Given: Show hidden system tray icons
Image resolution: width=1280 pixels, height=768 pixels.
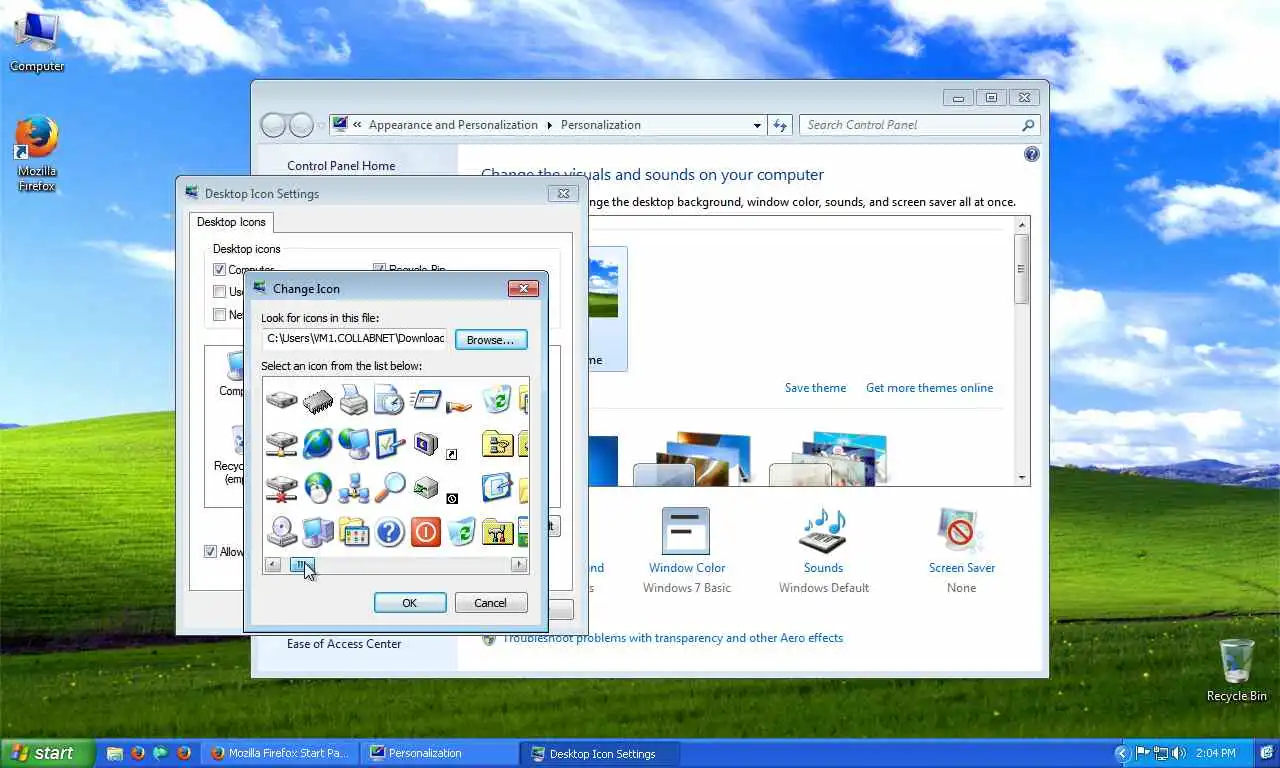Looking at the screenshot, I should (x=1122, y=753).
